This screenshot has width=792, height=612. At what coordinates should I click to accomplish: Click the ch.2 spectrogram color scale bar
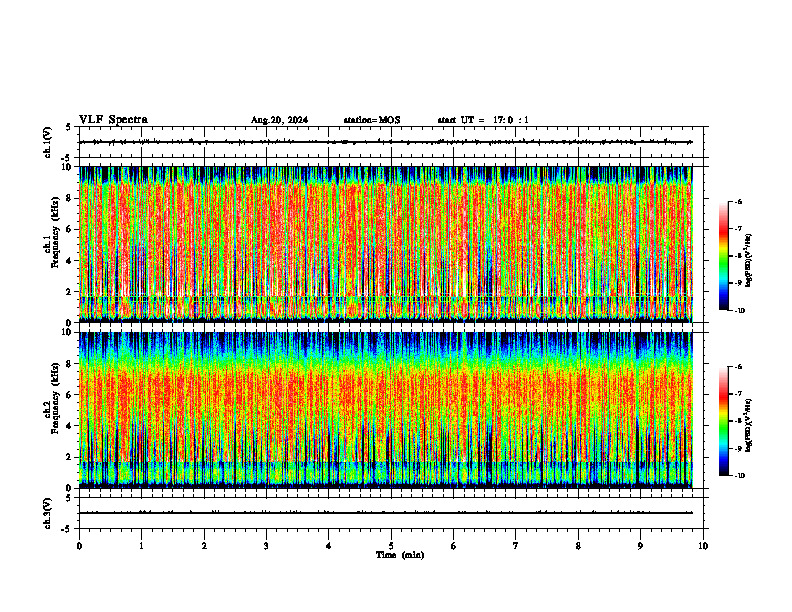click(723, 421)
